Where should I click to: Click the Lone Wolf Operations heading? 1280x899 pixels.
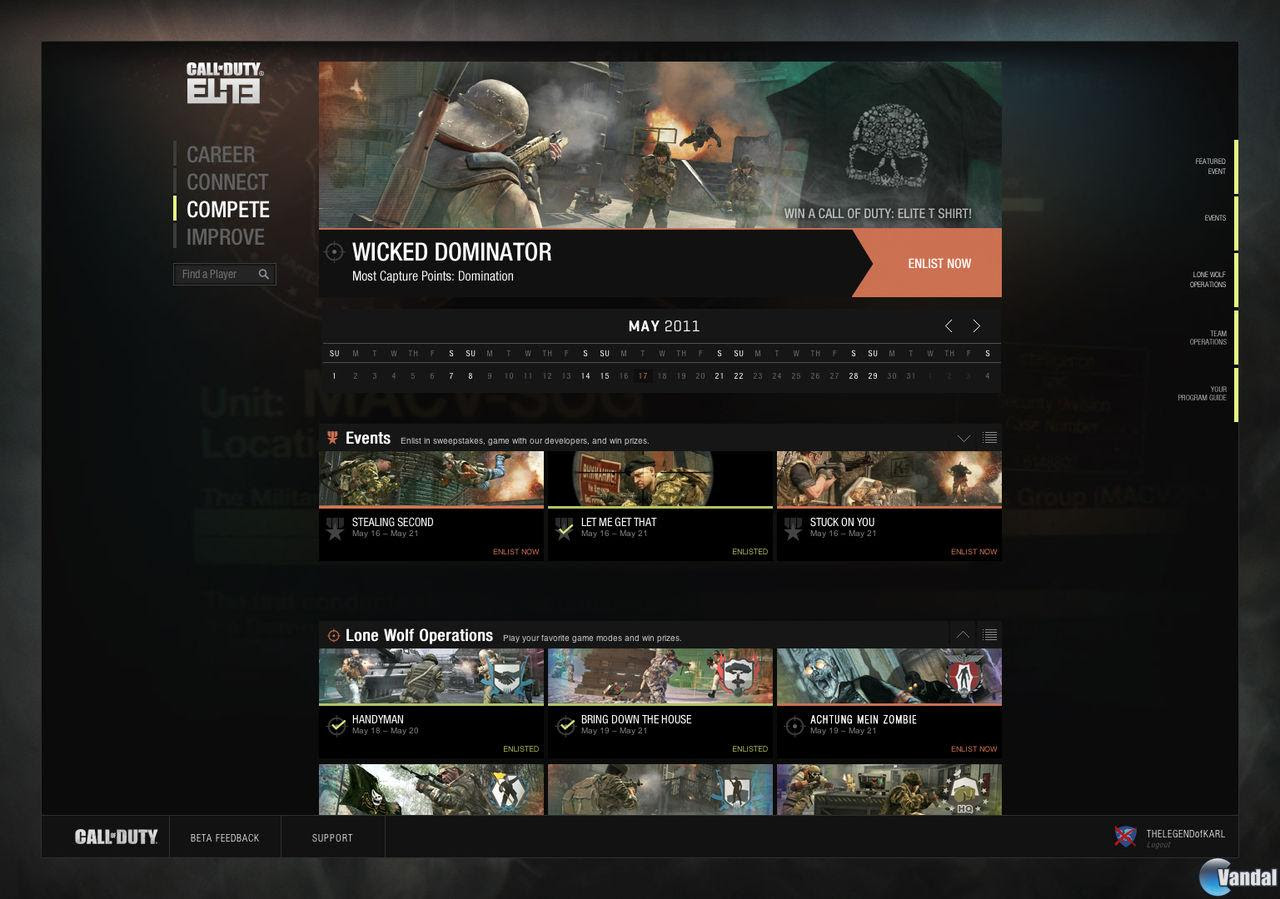pyautogui.click(x=419, y=636)
